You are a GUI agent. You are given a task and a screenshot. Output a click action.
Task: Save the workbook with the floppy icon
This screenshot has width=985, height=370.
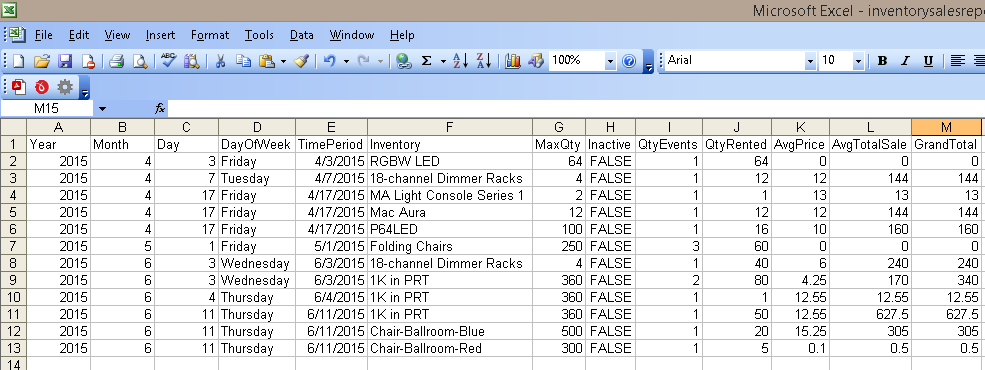[x=65, y=61]
